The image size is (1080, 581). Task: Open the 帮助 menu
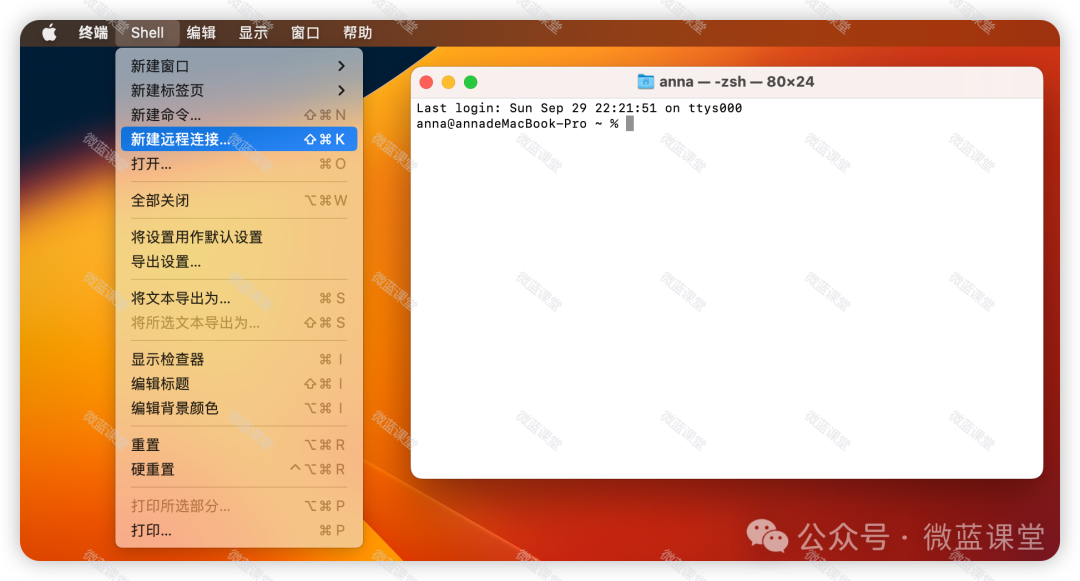pos(357,32)
